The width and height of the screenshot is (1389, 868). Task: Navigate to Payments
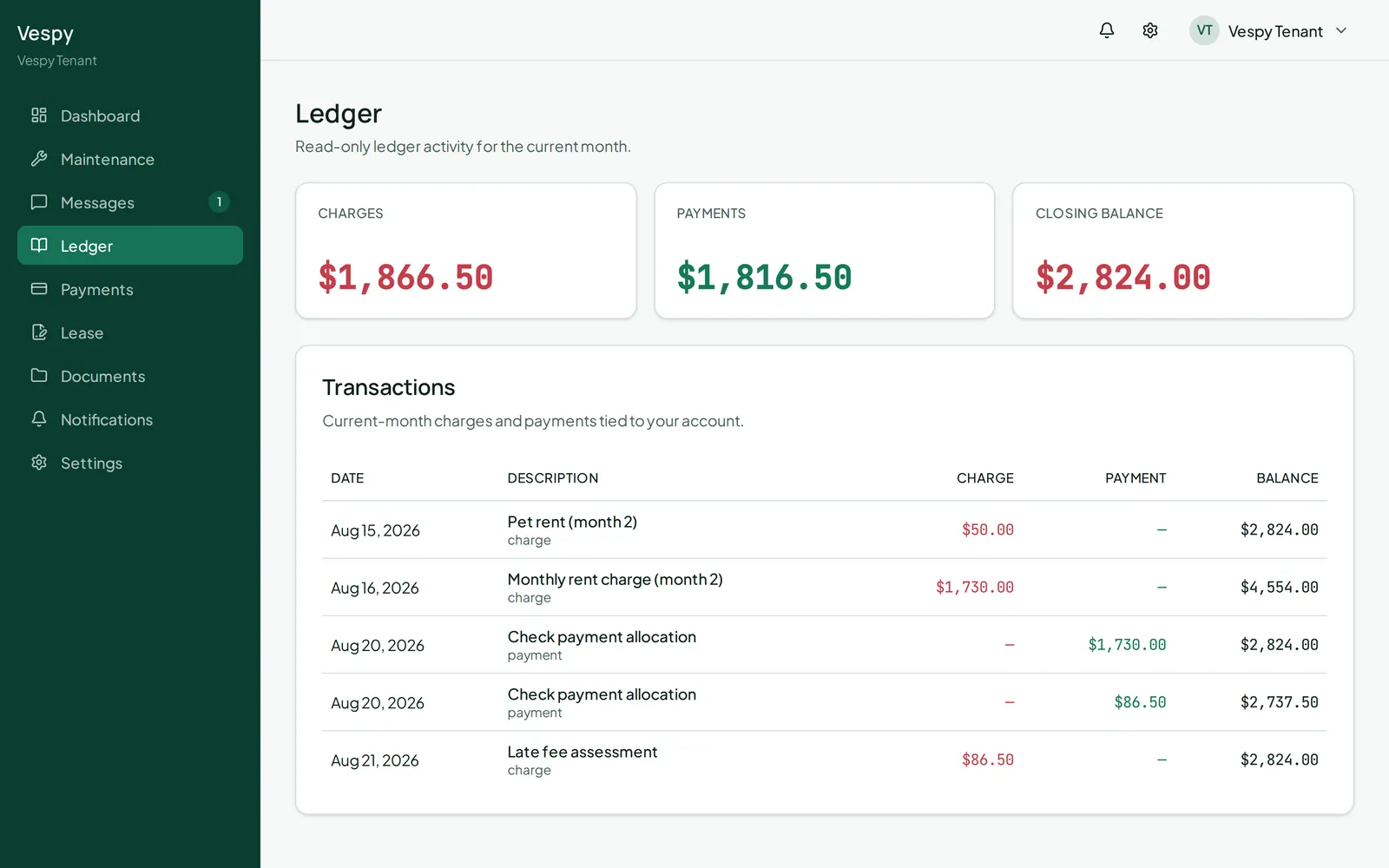point(130,289)
